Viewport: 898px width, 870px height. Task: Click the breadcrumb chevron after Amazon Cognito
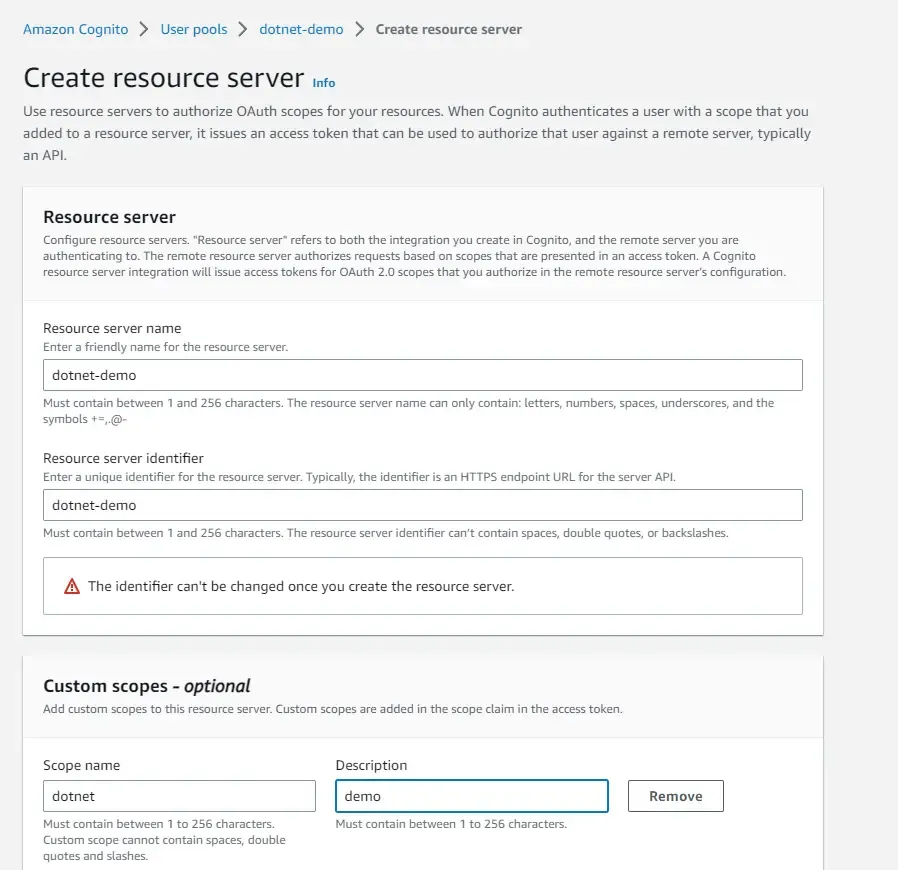pyautogui.click(x=142, y=29)
